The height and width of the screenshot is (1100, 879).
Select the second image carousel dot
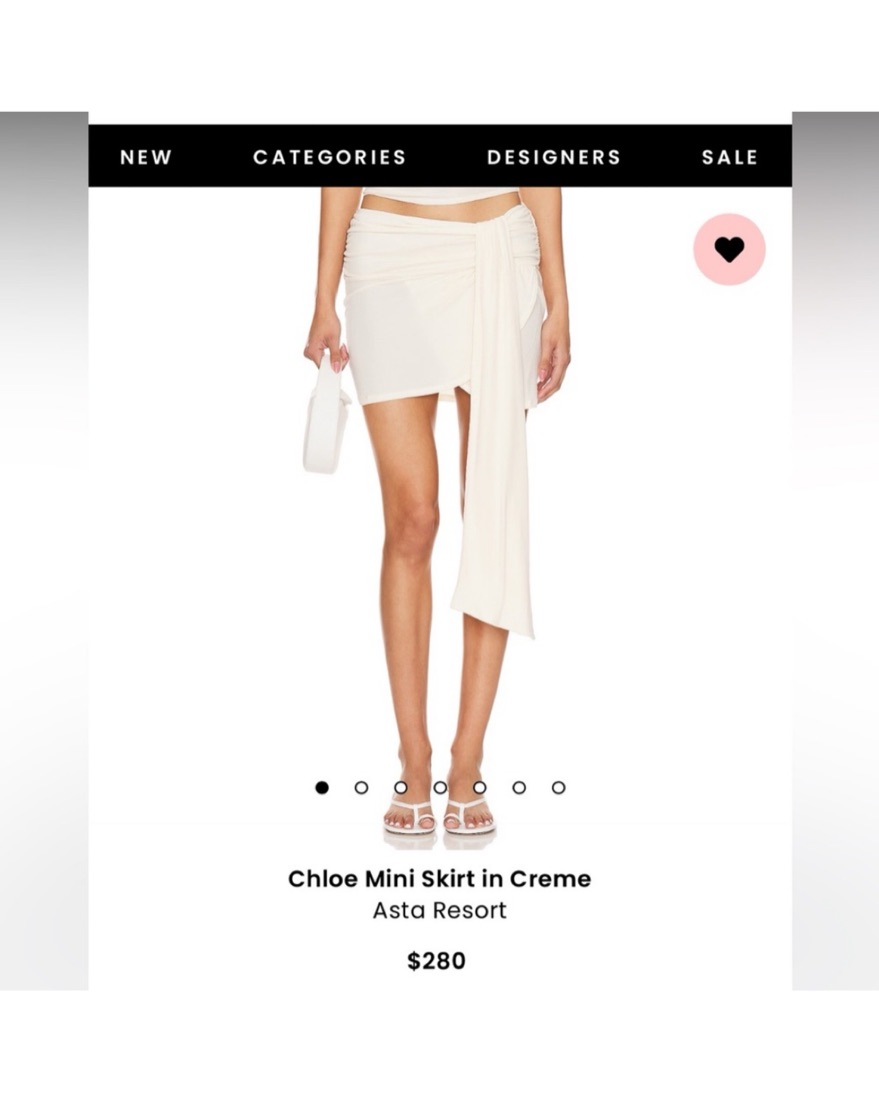point(361,788)
